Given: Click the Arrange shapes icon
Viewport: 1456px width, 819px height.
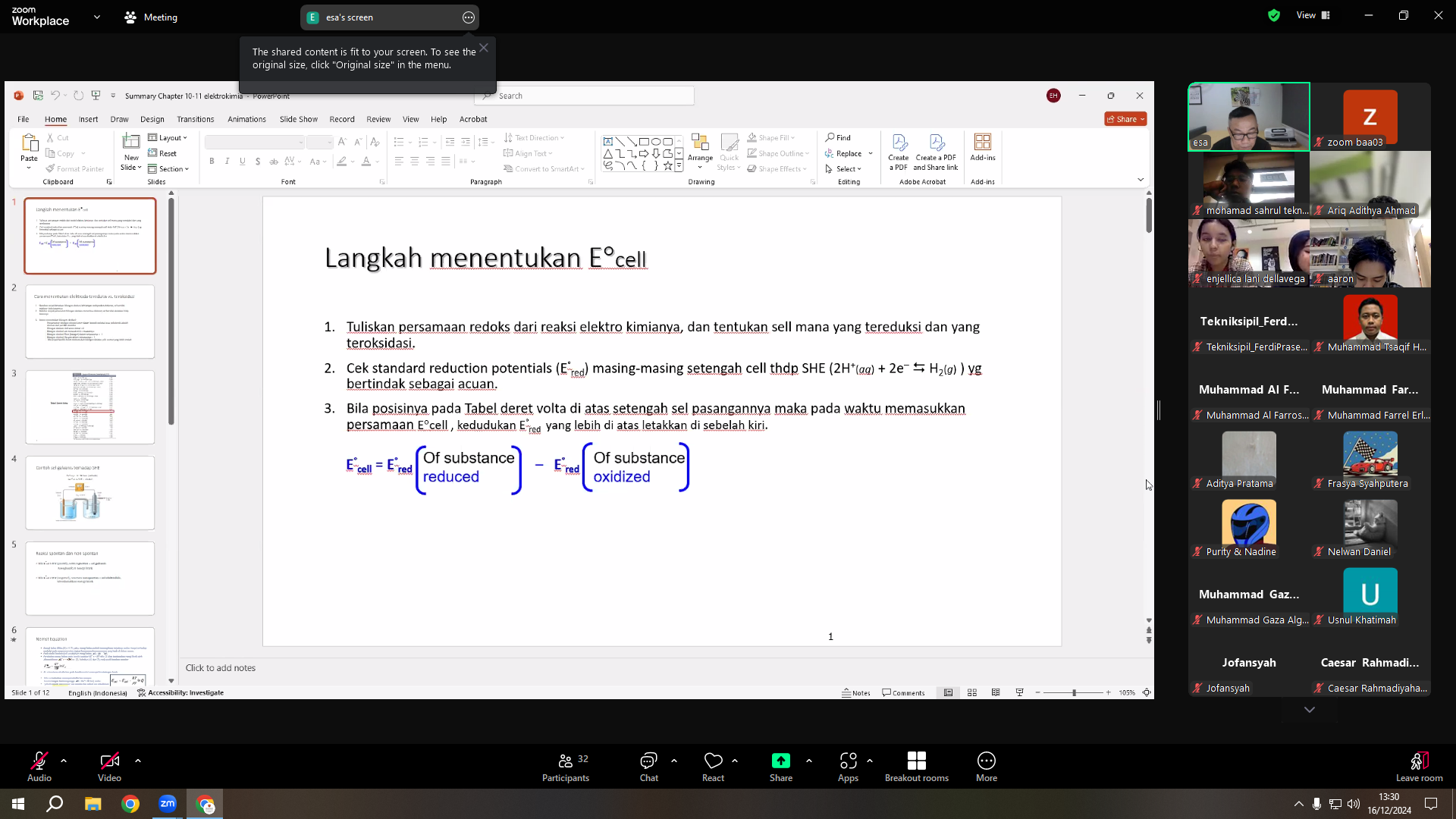Looking at the screenshot, I should tap(700, 142).
